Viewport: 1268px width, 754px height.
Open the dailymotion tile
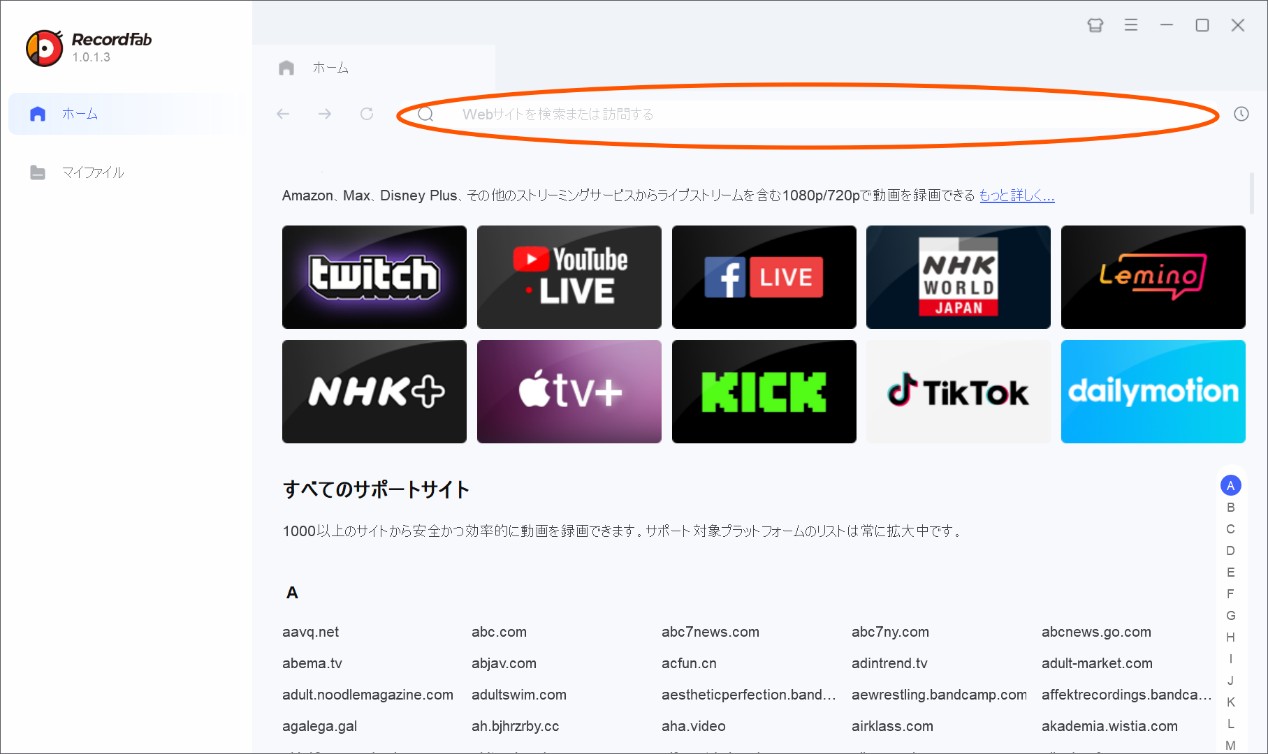click(1153, 391)
